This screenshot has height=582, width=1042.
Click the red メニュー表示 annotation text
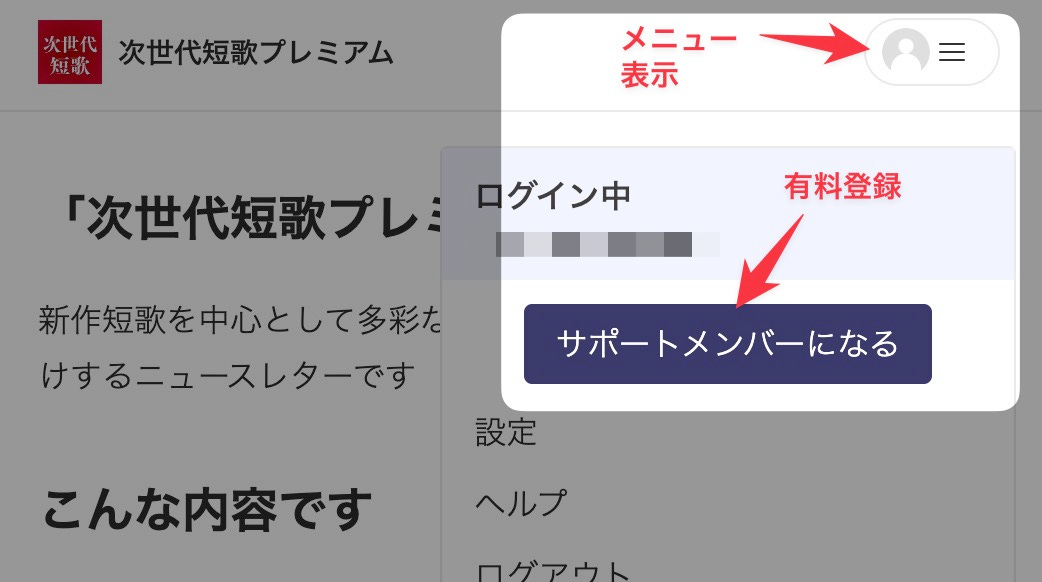[x=678, y=57]
